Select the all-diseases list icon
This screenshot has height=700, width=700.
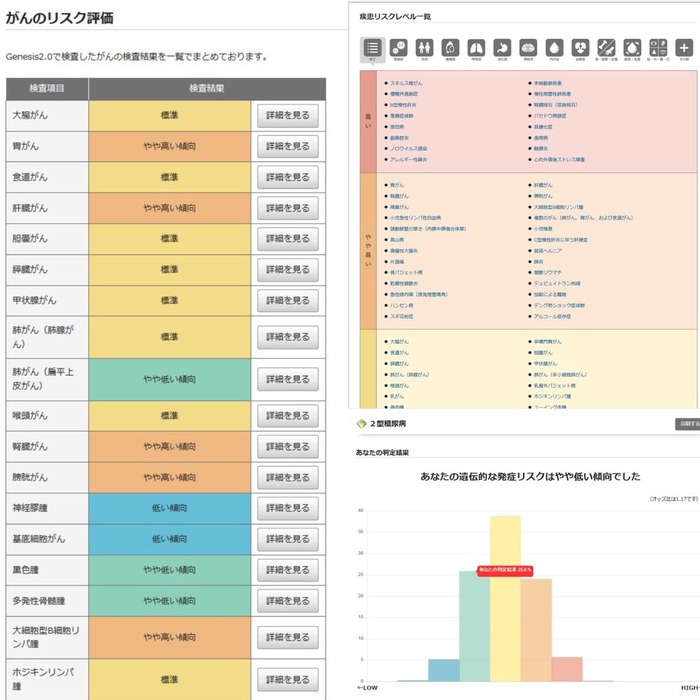pos(372,48)
